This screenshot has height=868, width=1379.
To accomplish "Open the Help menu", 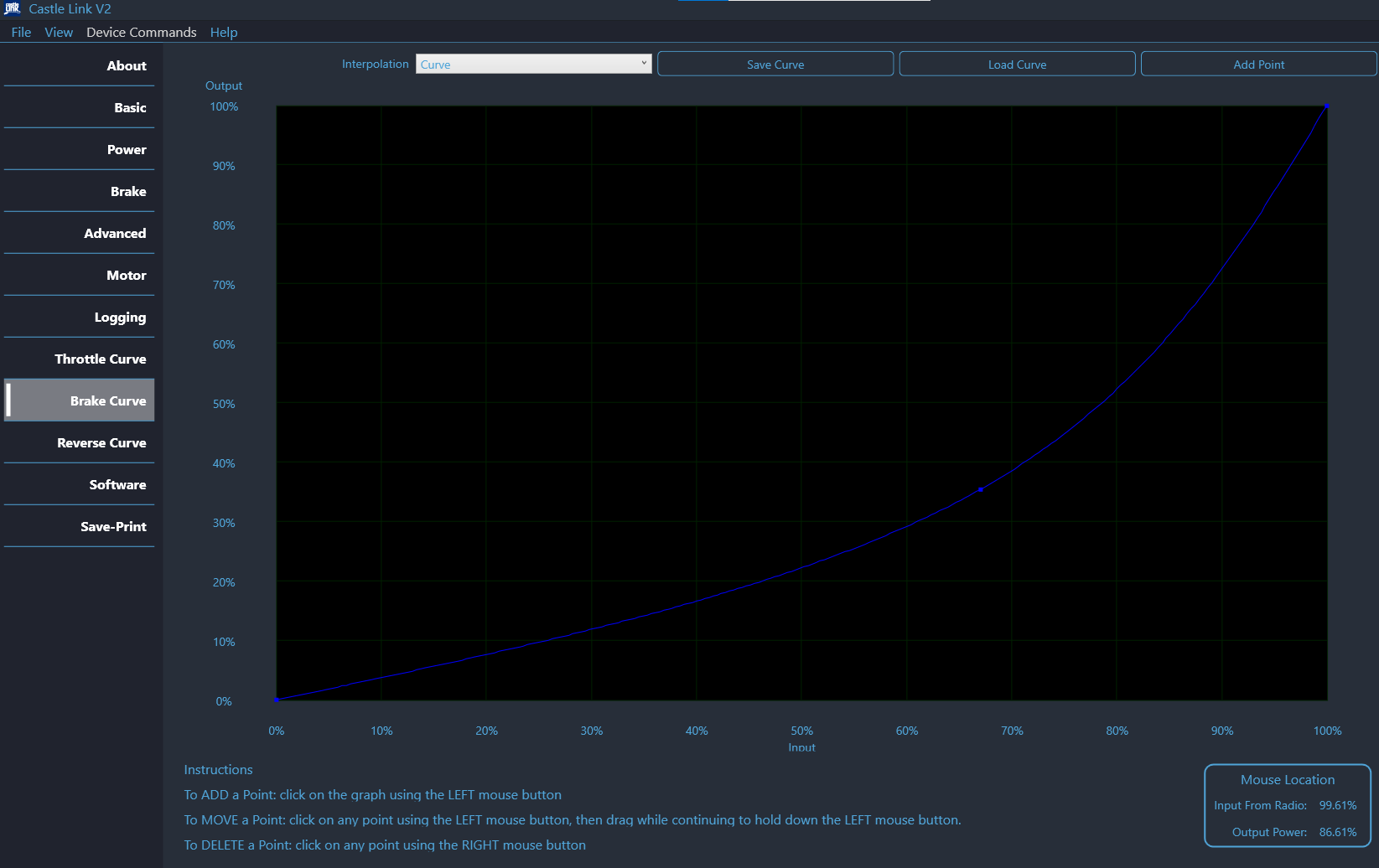I will pyautogui.click(x=224, y=32).
